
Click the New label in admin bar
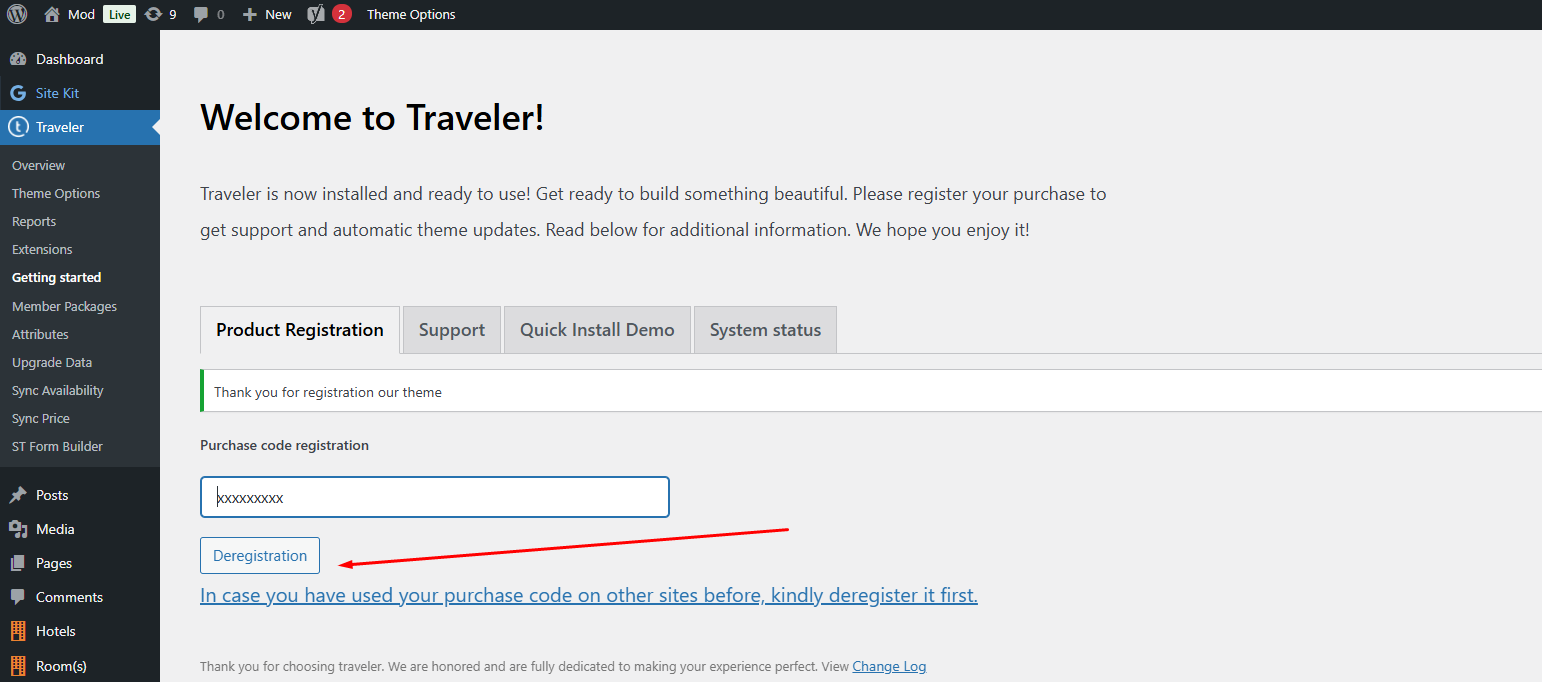278,14
